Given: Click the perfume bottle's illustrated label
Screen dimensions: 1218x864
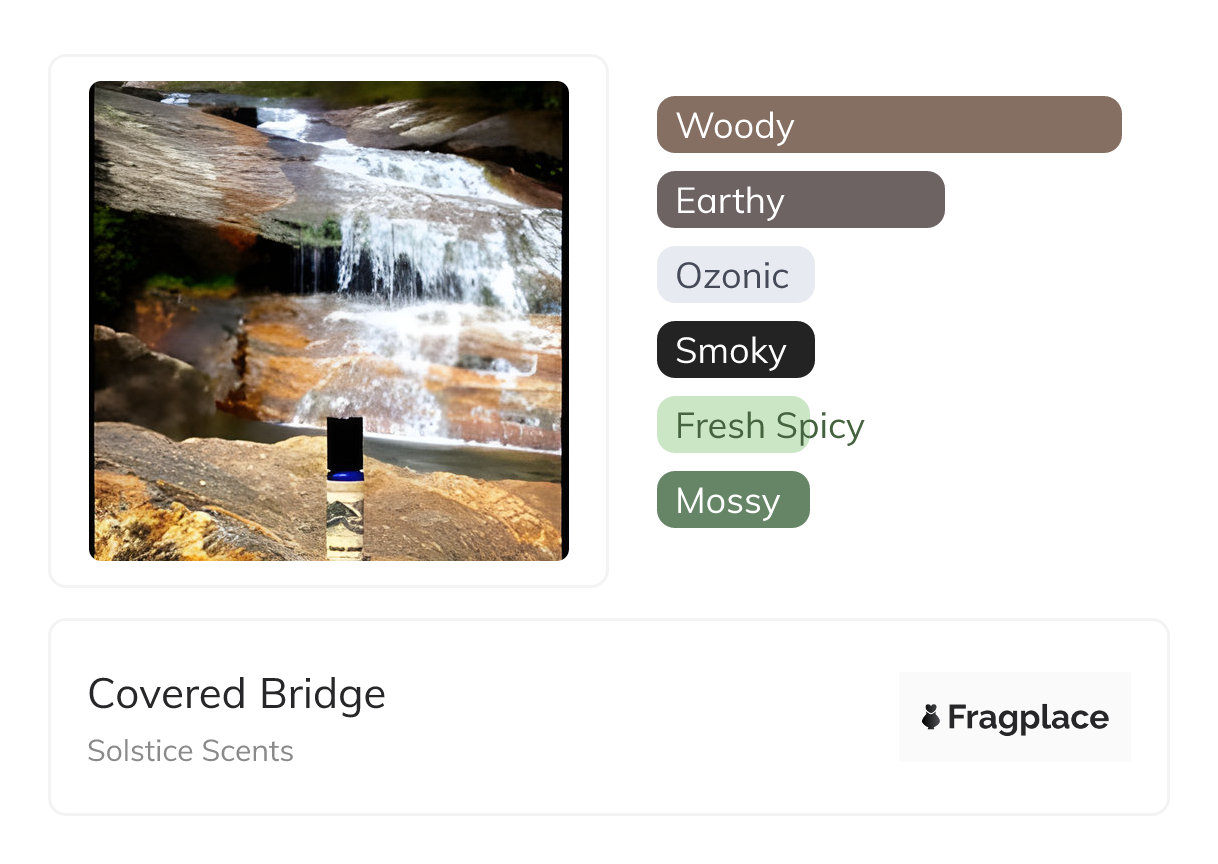Looking at the screenshot, I should click(344, 520).
